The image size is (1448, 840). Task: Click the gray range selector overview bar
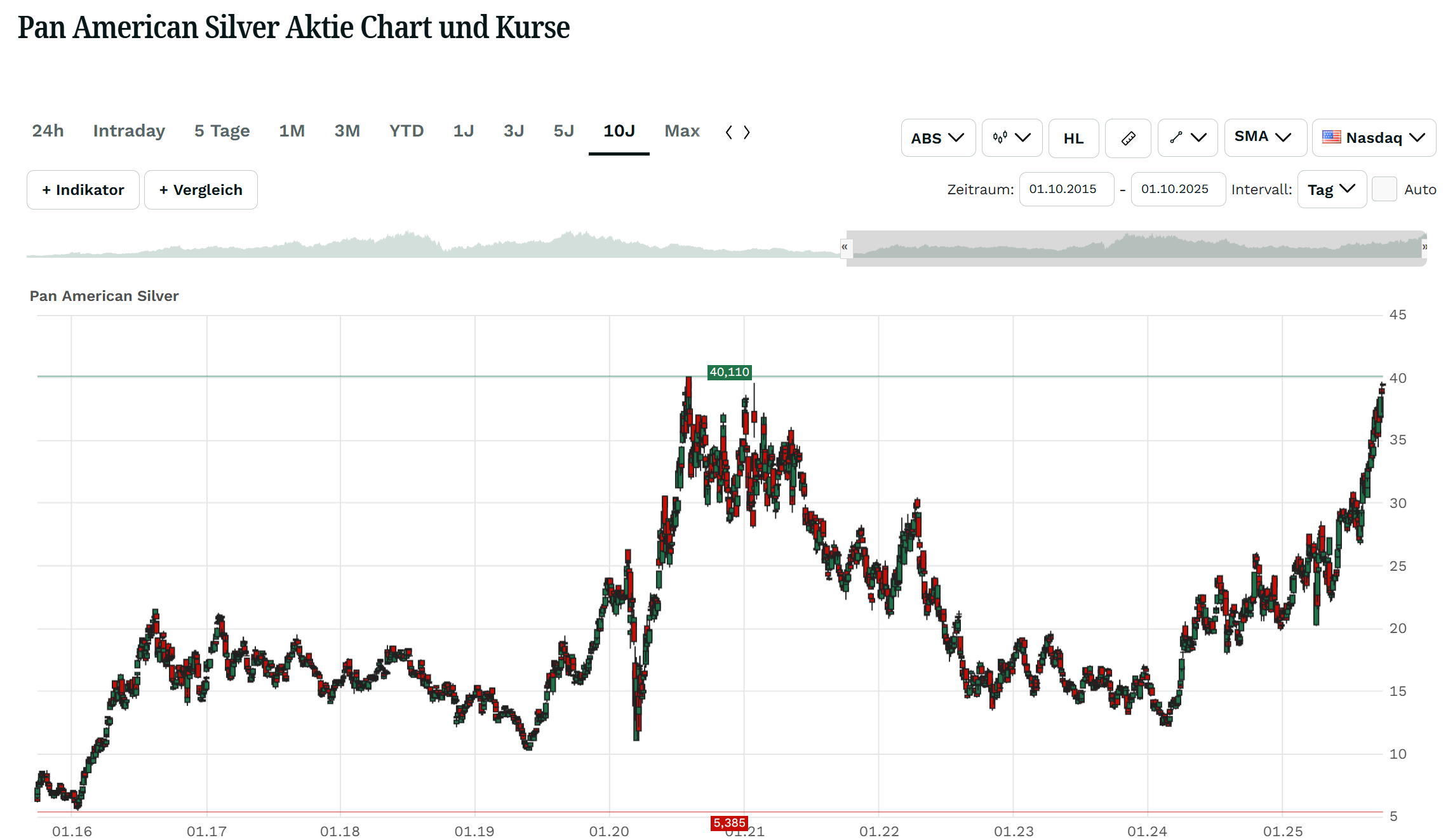click(1136, 248)
